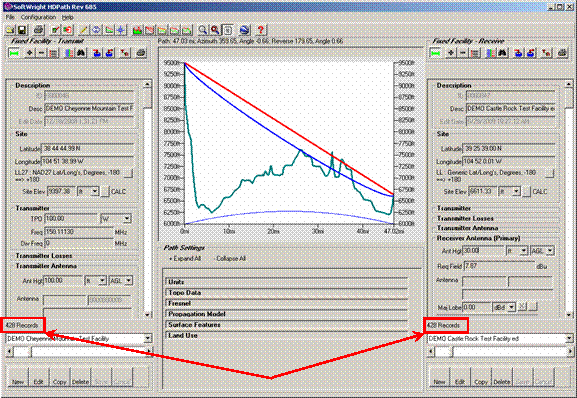This screenshot has width=577, height=398.
Task: Click the save disk icon in main toolbar
Action: [x=21, y=30]
